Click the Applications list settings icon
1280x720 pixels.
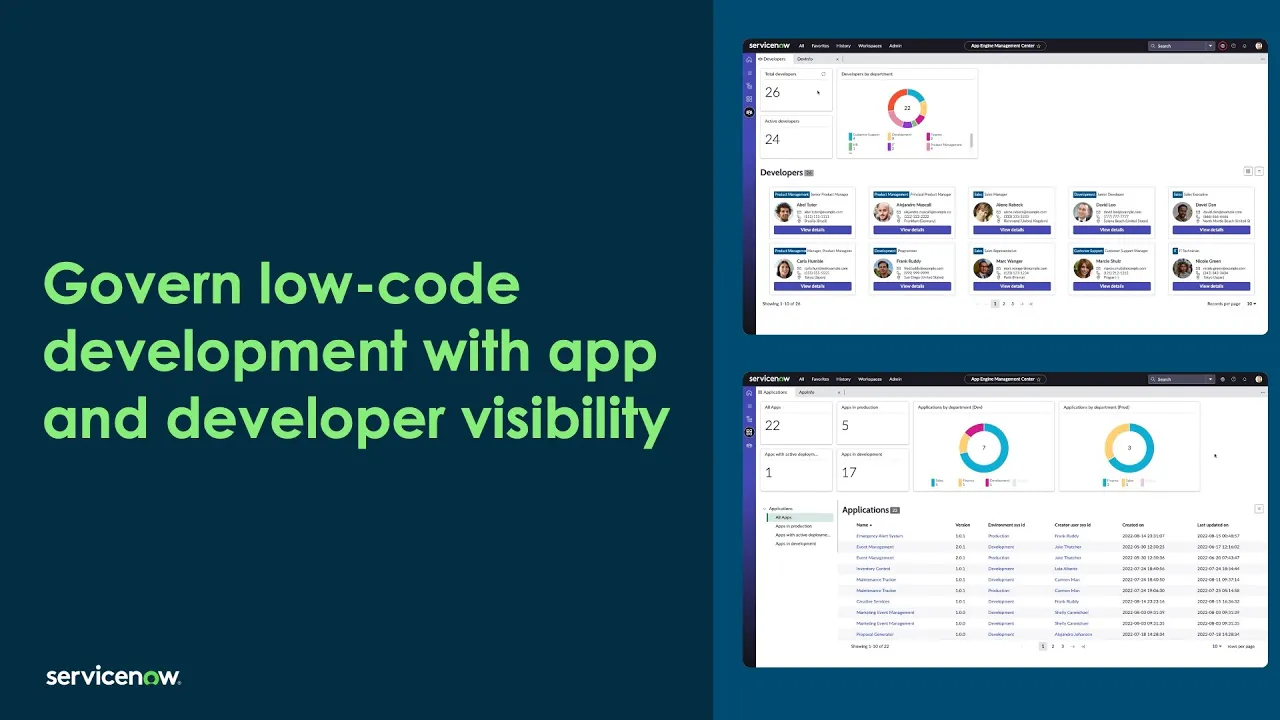tap(1259, 509)
